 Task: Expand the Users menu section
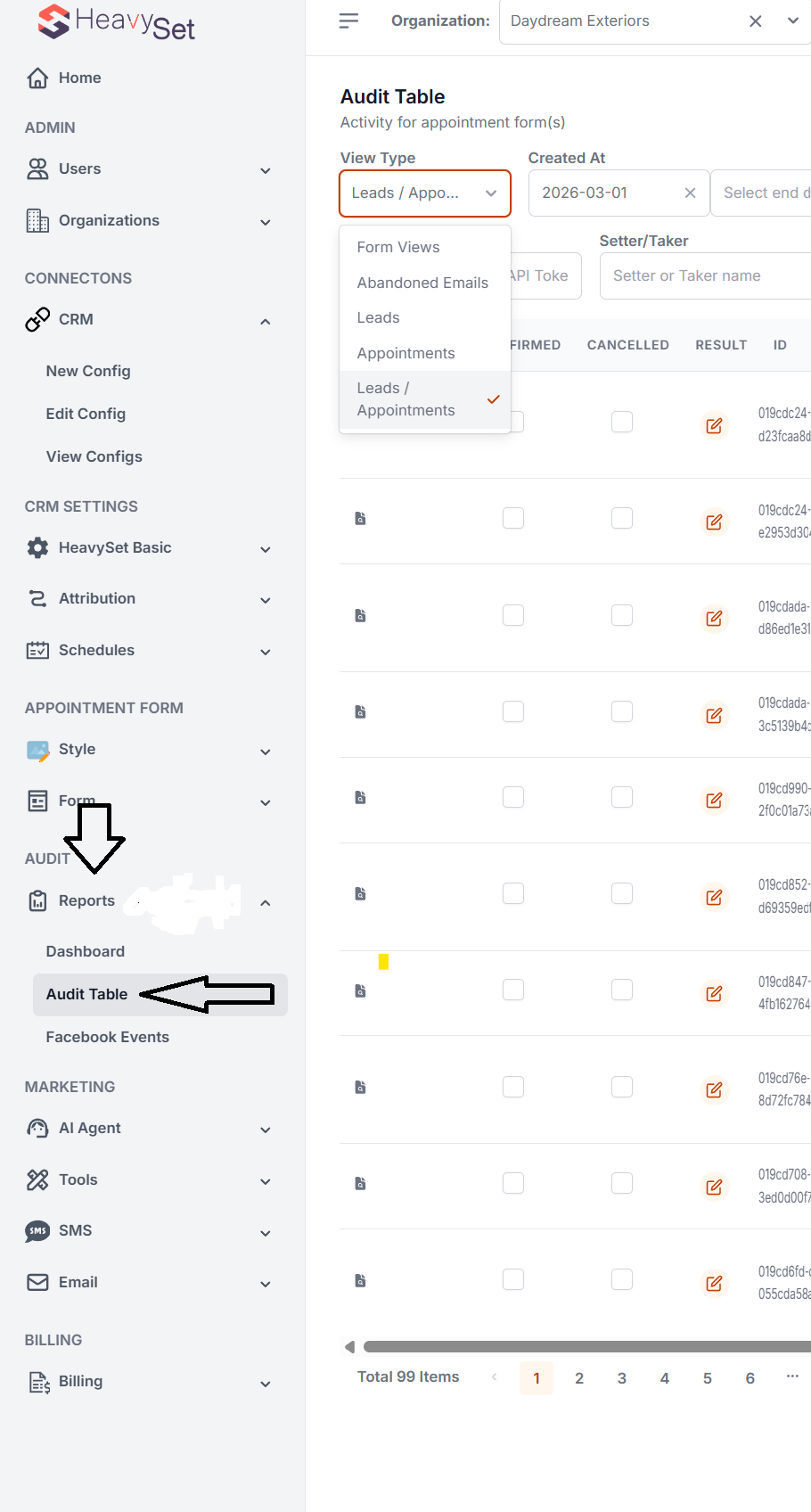pyautogui.click(x=265, y=170)
